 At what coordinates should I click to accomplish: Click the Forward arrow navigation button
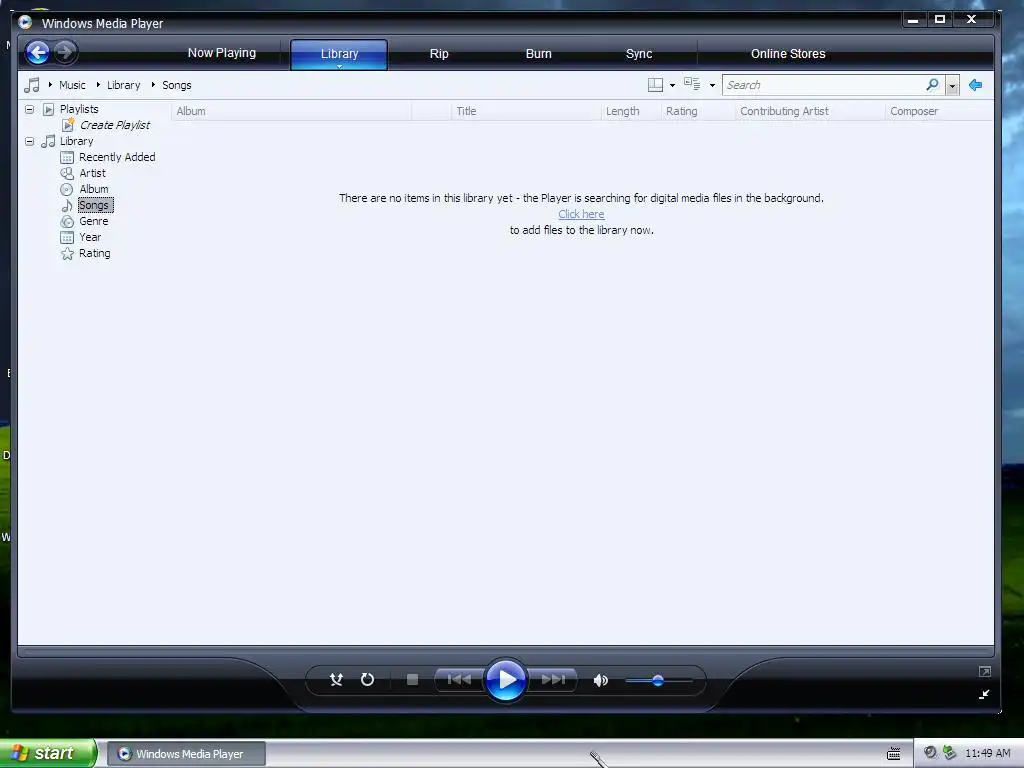click(65, 52)
